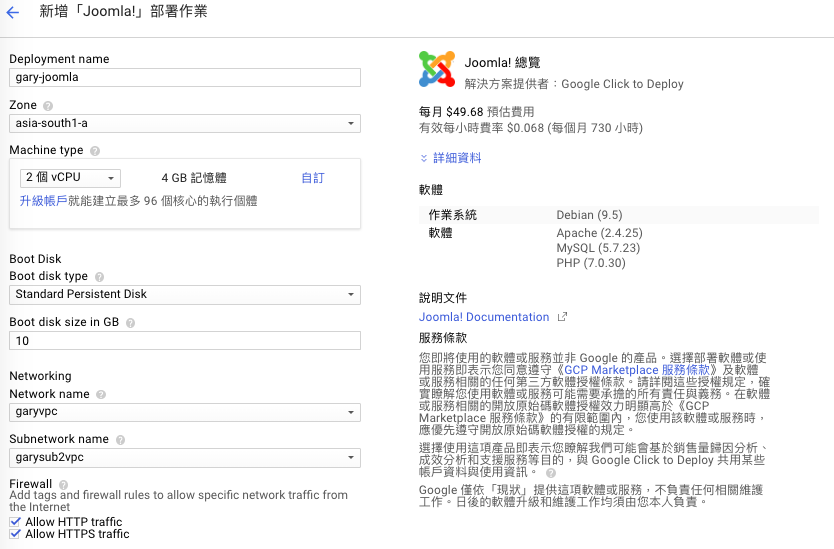Click the page title 新增「Joomla!」部署作業
Viewport: 834px width, 549px height.
click(123, 12)
